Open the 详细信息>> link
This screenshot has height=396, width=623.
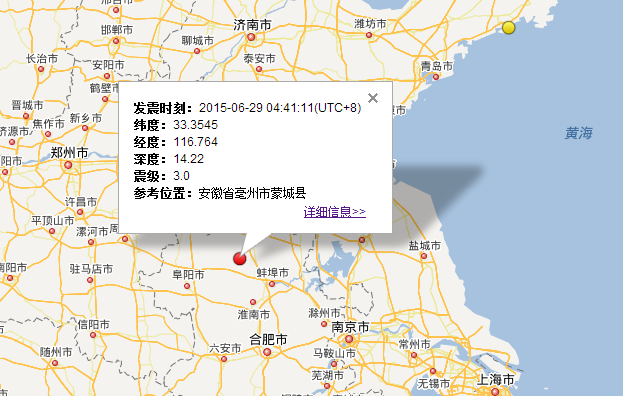click(335, 212)
